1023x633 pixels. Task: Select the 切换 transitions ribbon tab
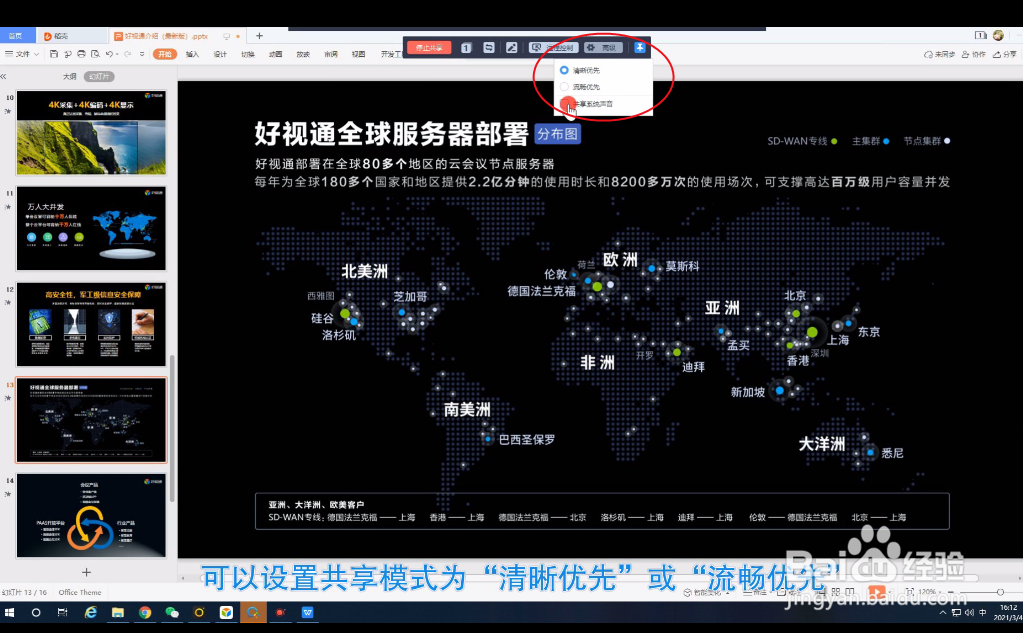point(248,54)
